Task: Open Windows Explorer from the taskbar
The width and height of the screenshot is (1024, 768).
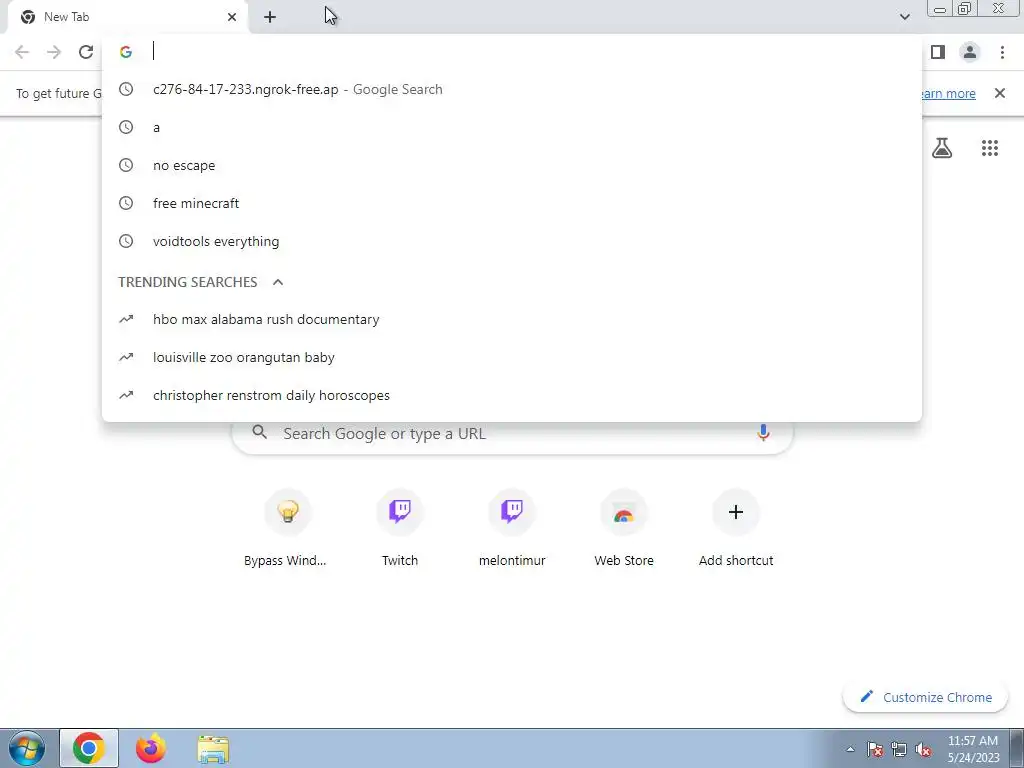Action: pyautogui.click(x=213, y=749)
